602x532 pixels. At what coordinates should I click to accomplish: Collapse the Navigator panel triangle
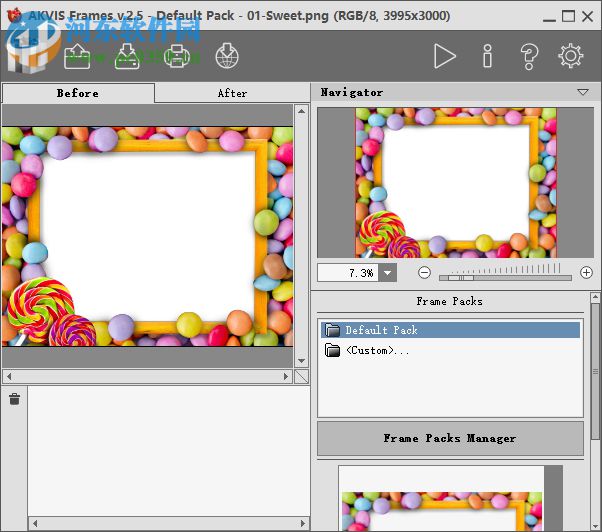(x=583, y=92)
